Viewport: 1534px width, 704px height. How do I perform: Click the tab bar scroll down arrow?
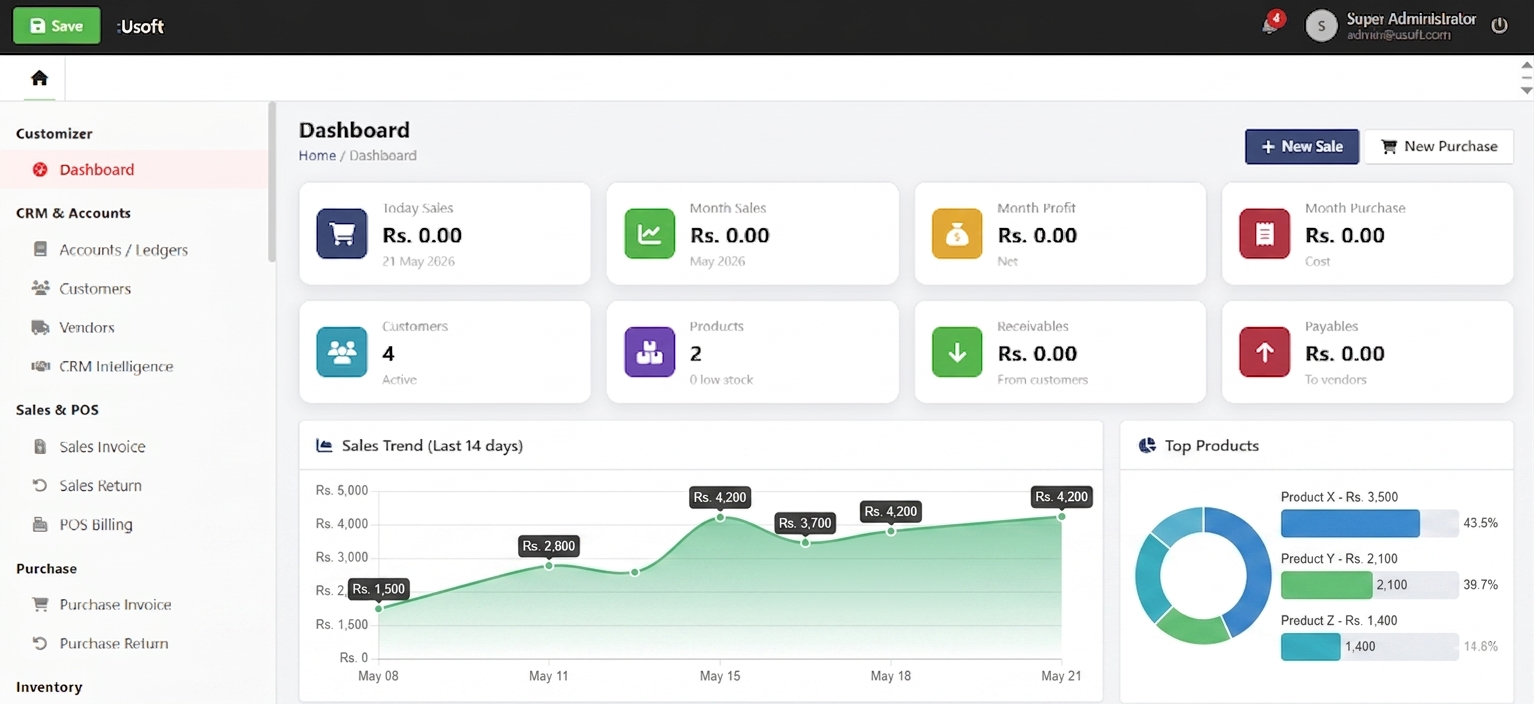pyautogui.click(x=1526, y=90)
